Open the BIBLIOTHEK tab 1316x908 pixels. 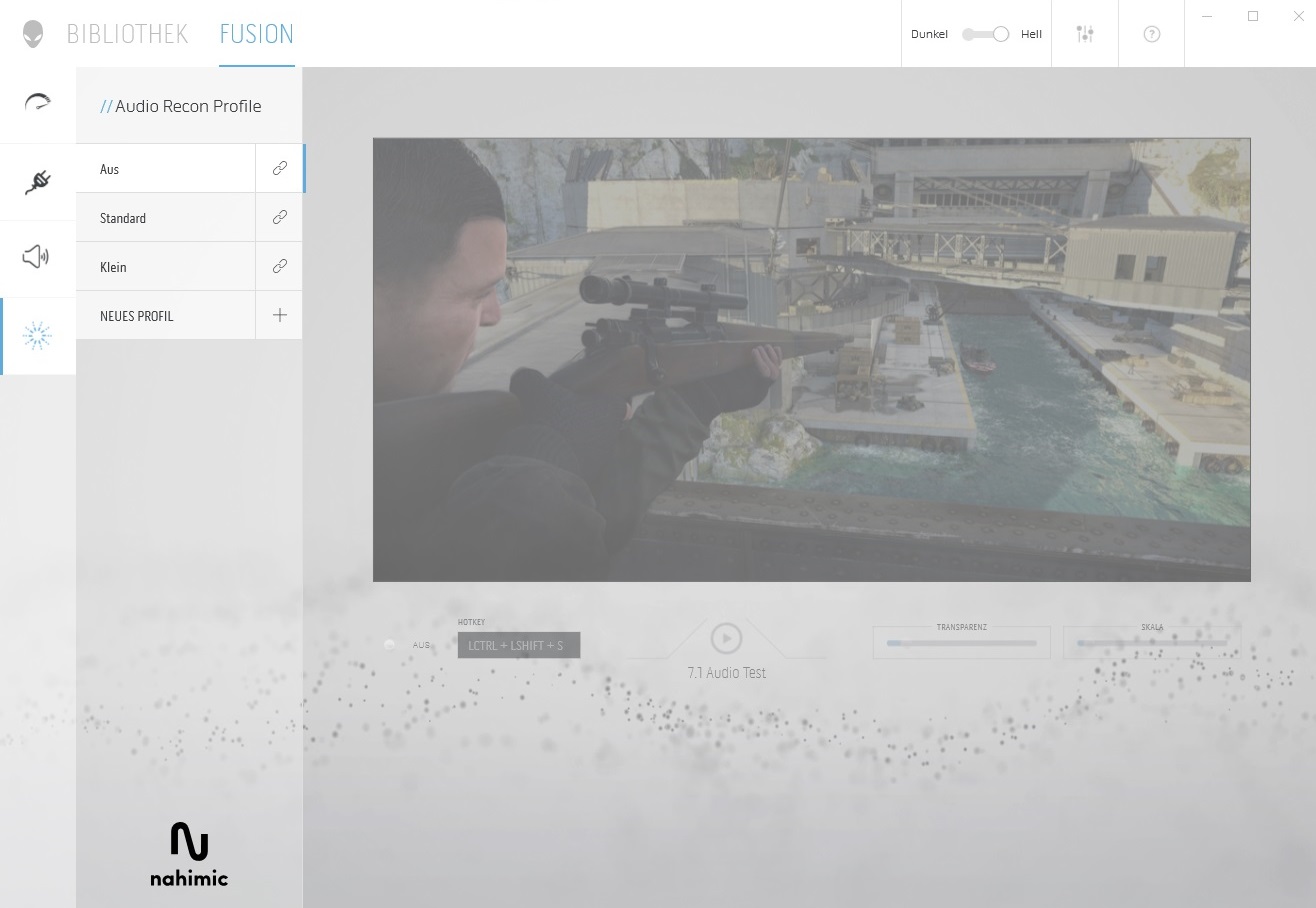127,34
